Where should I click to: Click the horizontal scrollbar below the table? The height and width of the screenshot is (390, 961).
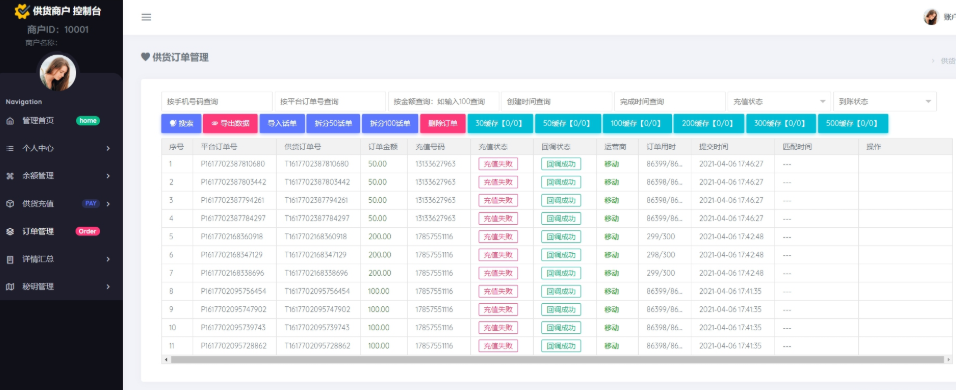[558, 359]
